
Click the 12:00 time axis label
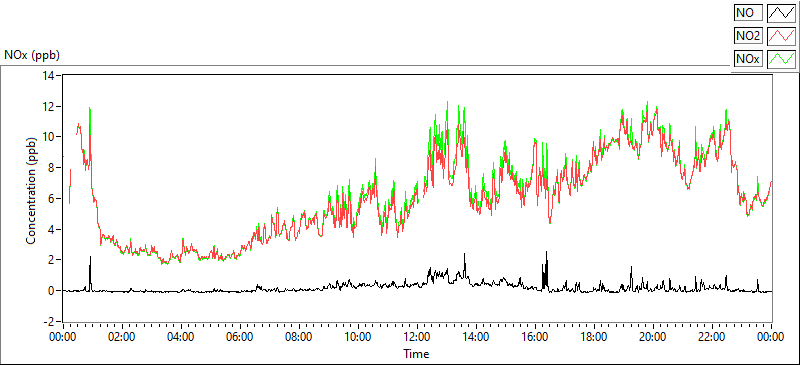tap(417, 336)
